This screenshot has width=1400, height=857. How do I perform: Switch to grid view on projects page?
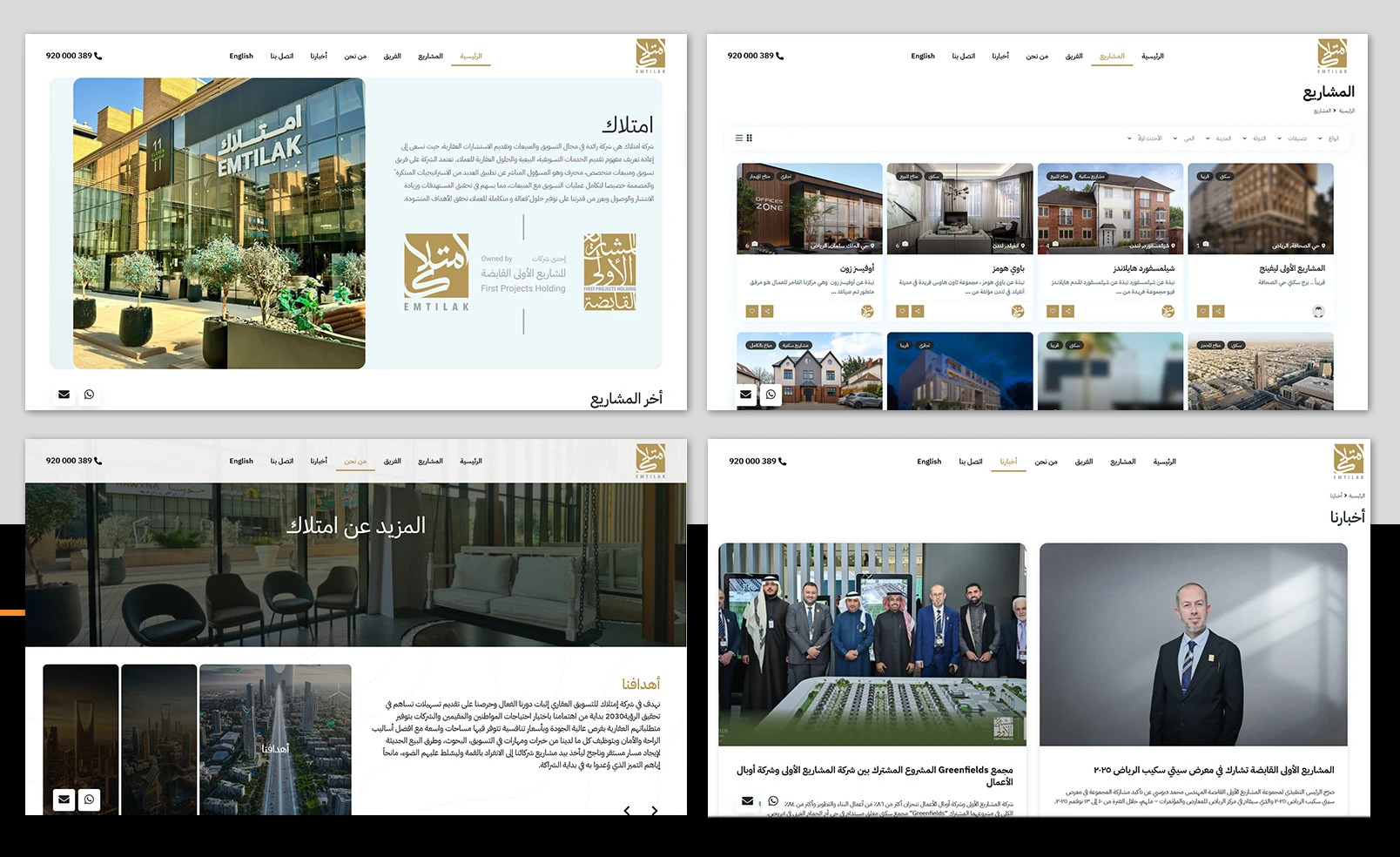pos(750,138)
